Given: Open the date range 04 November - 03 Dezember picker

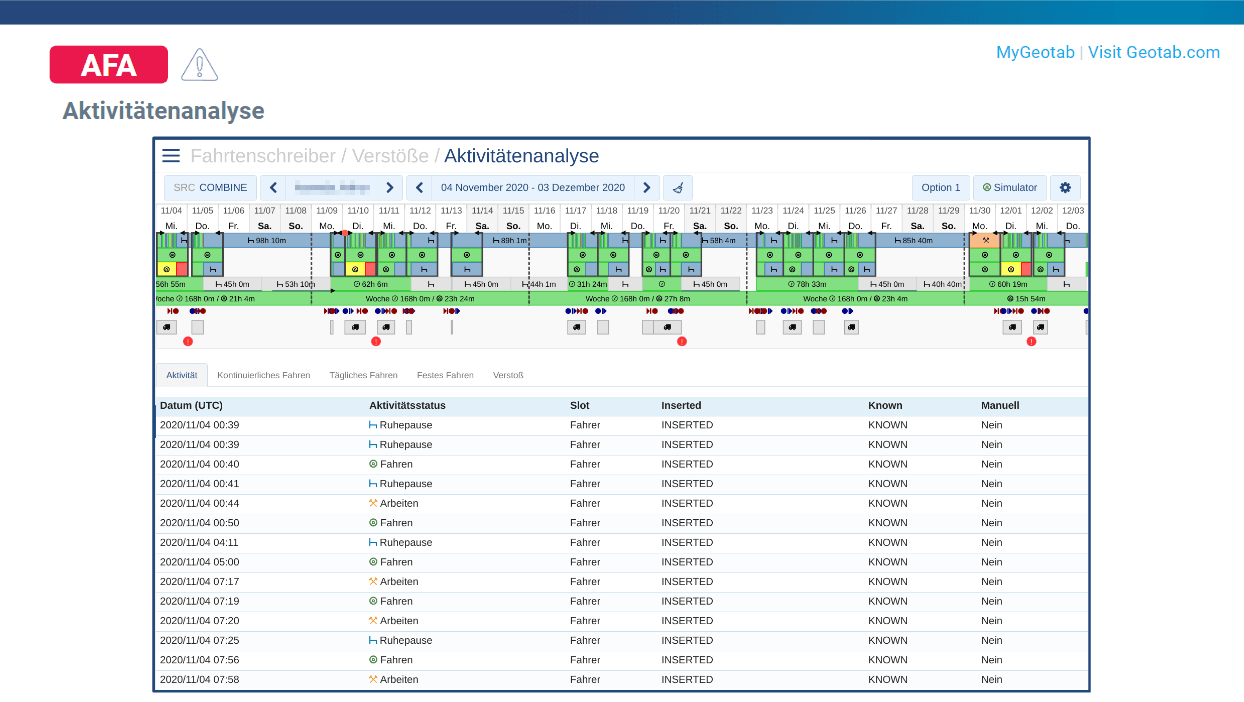Looking at the screenshot, I should 533,188.
